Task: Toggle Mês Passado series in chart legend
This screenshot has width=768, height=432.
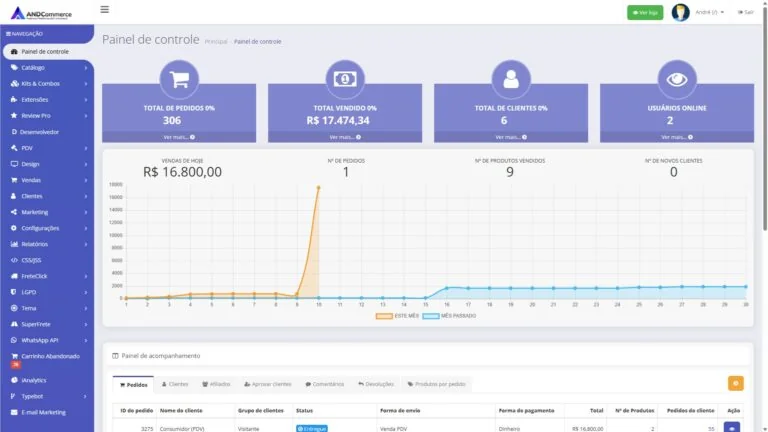Action: pyautogui.click(x=449, y=316)
